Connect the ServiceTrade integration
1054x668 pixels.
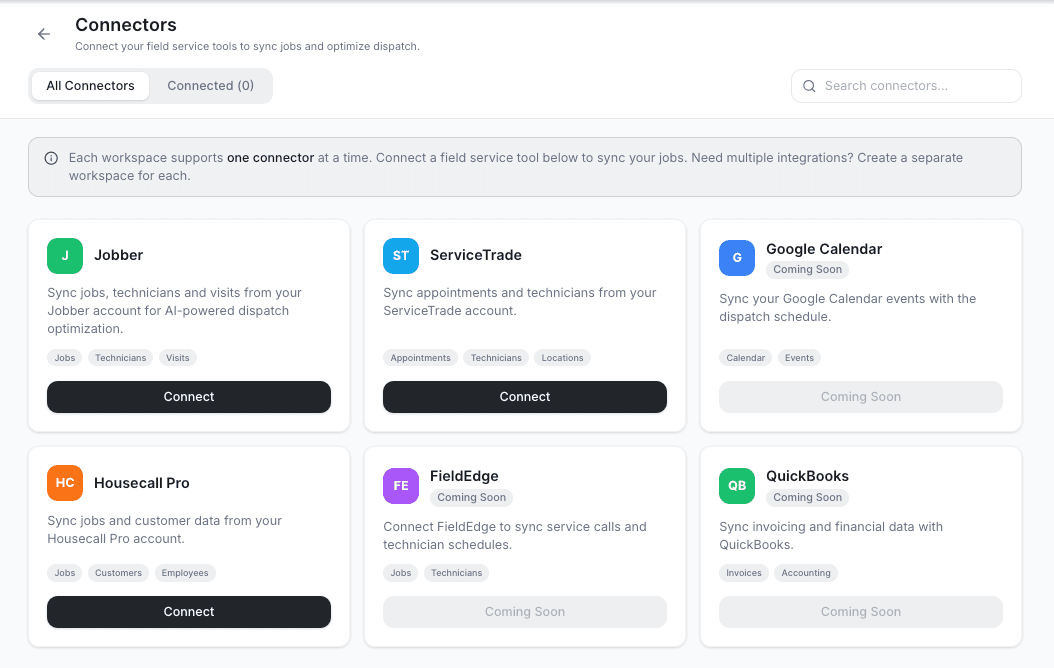click(x=524, y=397)
